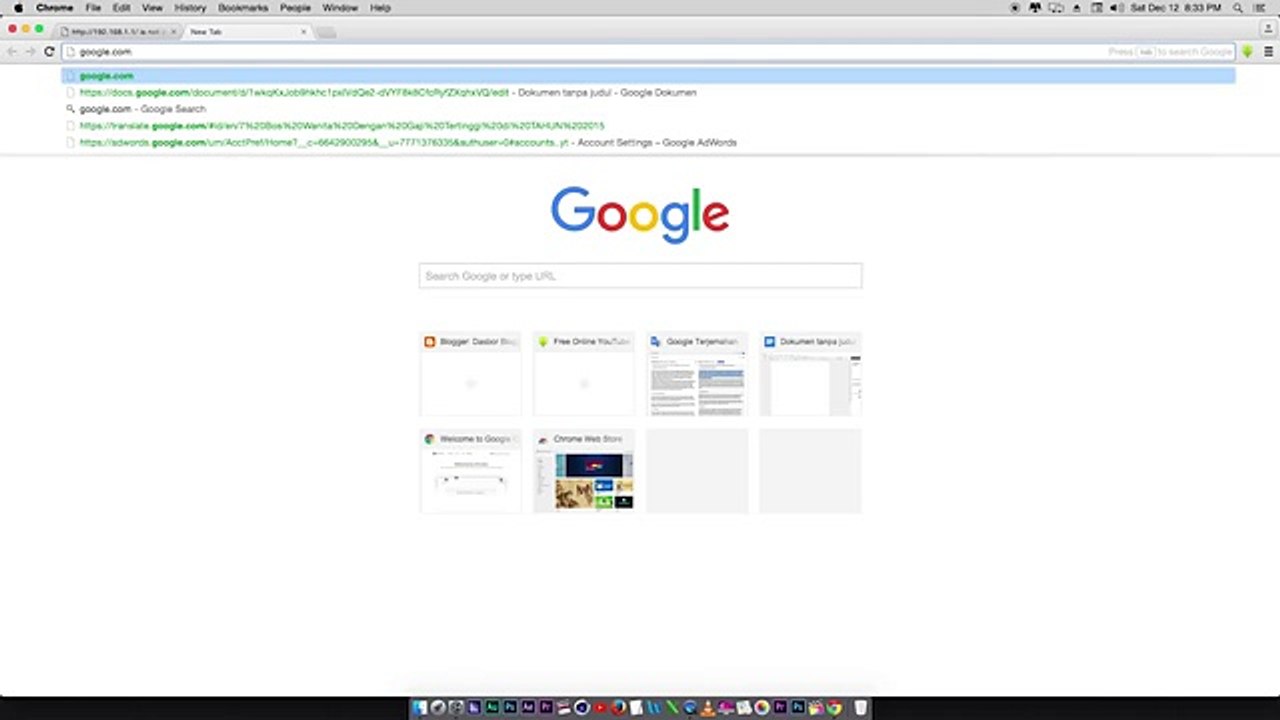The image size is (1280, 720).
Task: Close the New Tab tab
Action: (304, 32)
